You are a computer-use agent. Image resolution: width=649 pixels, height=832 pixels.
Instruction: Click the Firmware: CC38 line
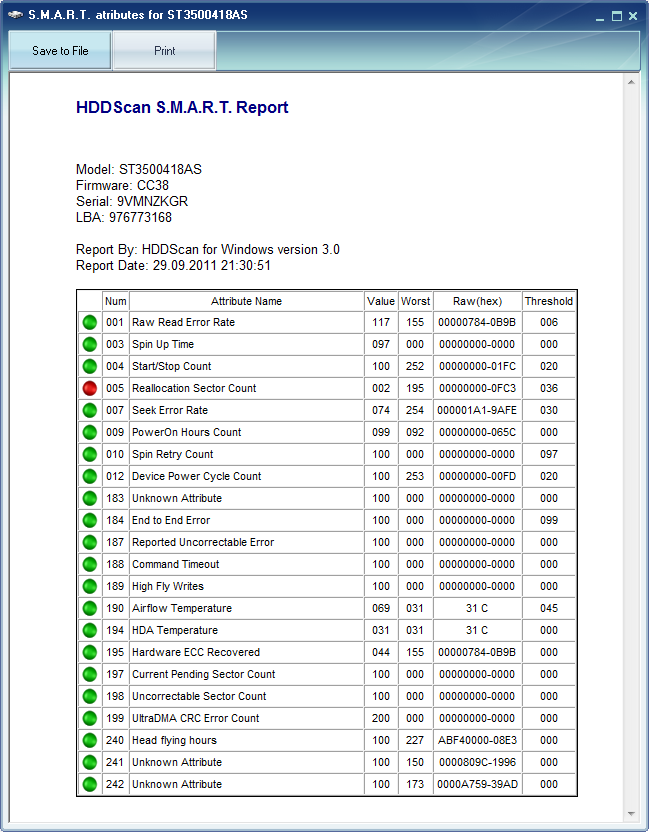123,185
